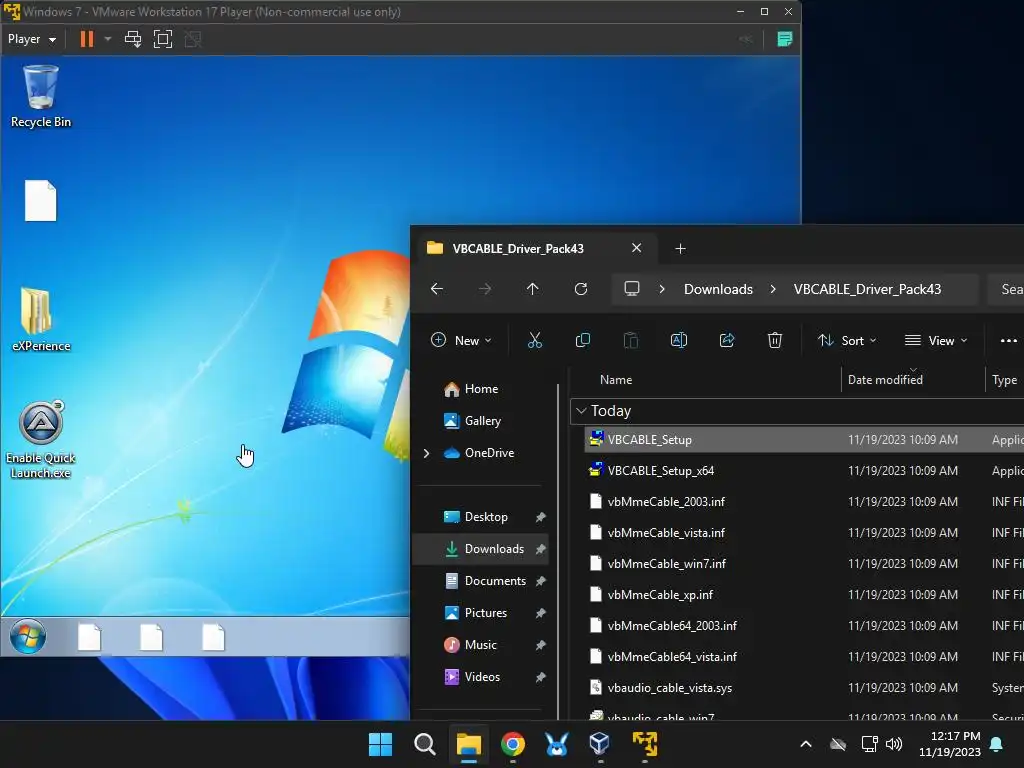Screen dimensions: 1024x768
Task: Open the See more (three dots) menu
Action: coord(1008,340)
